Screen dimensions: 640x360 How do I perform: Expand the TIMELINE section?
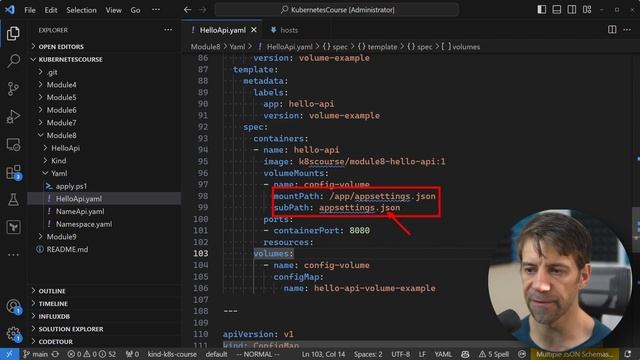coord(104,303)
